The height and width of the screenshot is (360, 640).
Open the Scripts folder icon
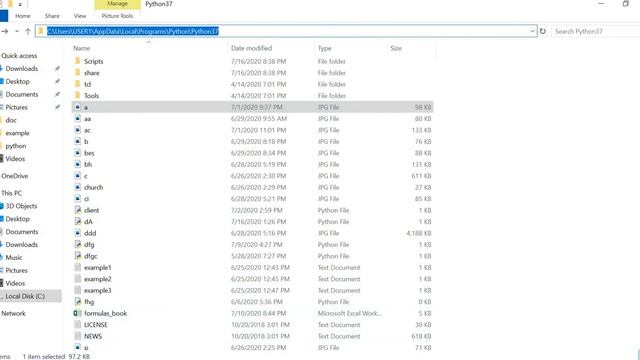pos(78,61)
